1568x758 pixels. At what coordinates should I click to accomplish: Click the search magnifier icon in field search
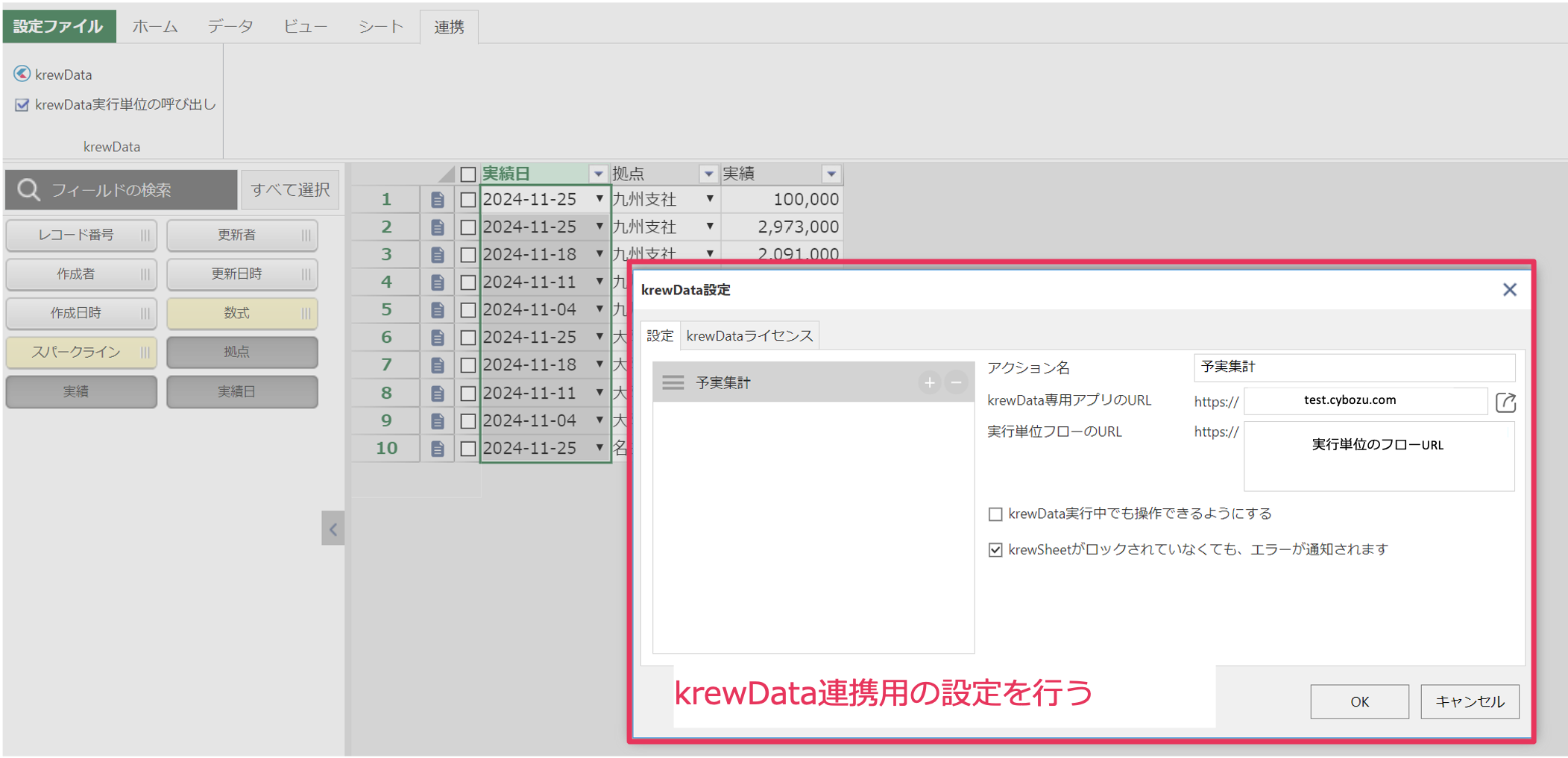click(x=28, y=190)
